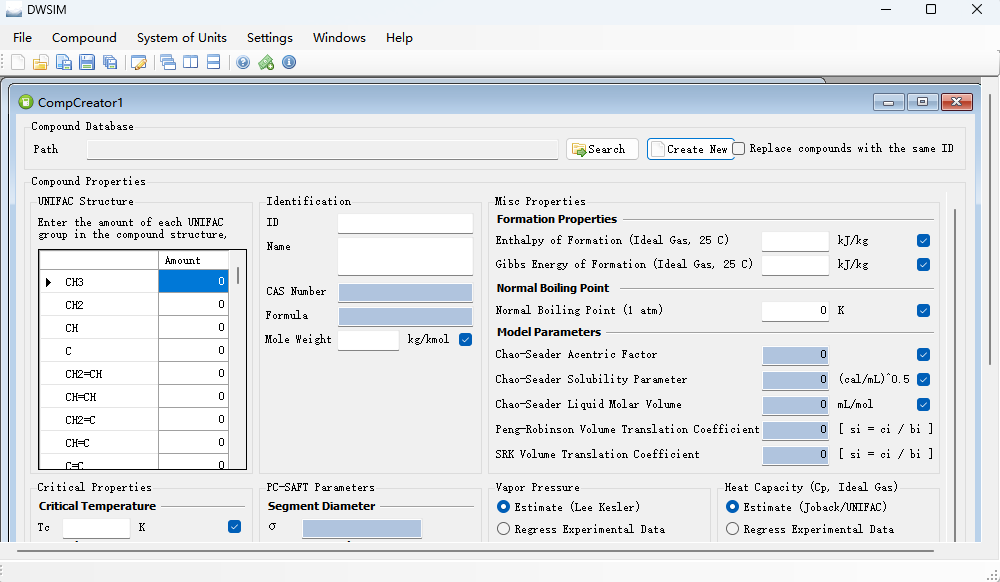1000x582 pixels.
Task: Click the Open folder toolbar icon
Action: point(41,62)
